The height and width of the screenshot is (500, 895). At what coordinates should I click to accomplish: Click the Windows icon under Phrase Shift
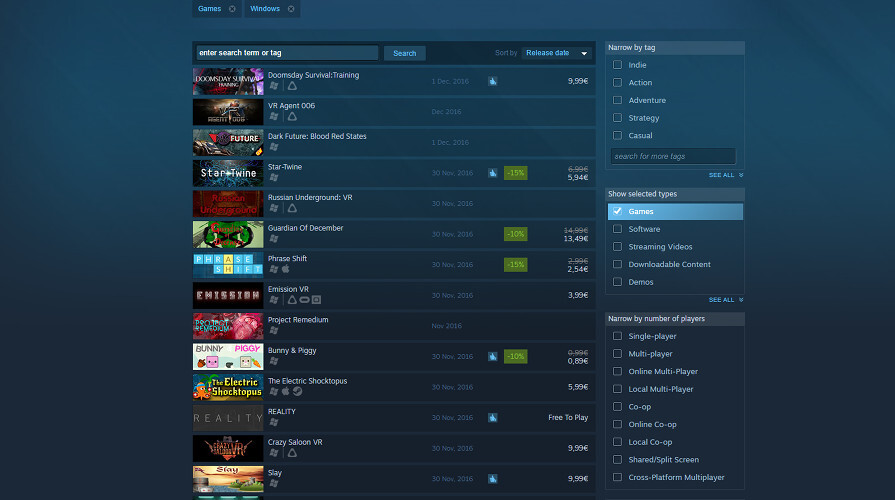[x=274, y=269]
